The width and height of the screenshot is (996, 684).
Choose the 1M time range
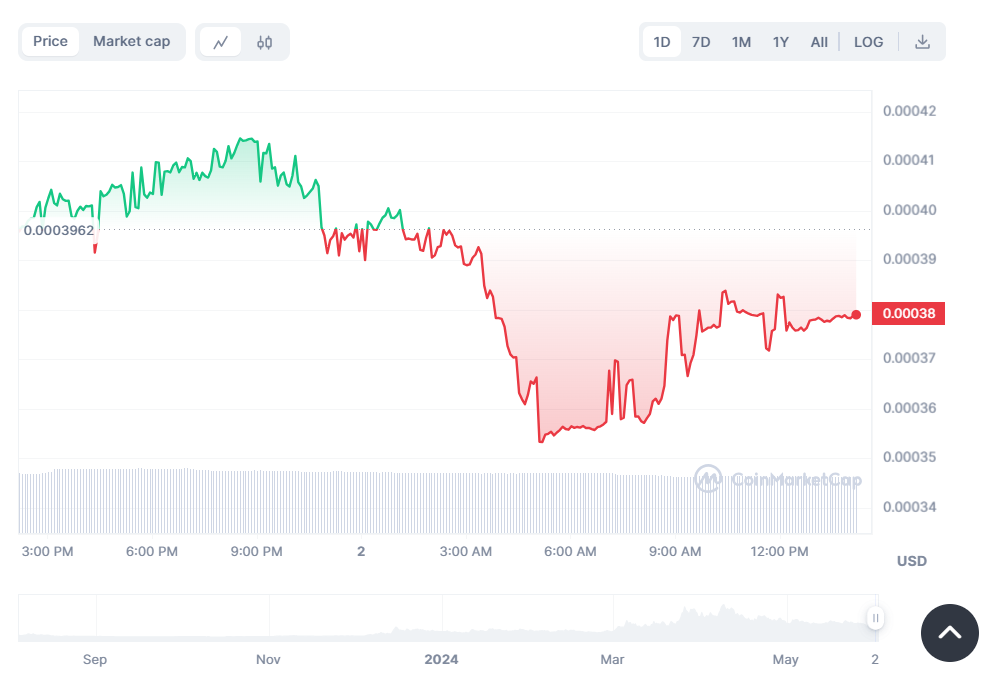741,42
